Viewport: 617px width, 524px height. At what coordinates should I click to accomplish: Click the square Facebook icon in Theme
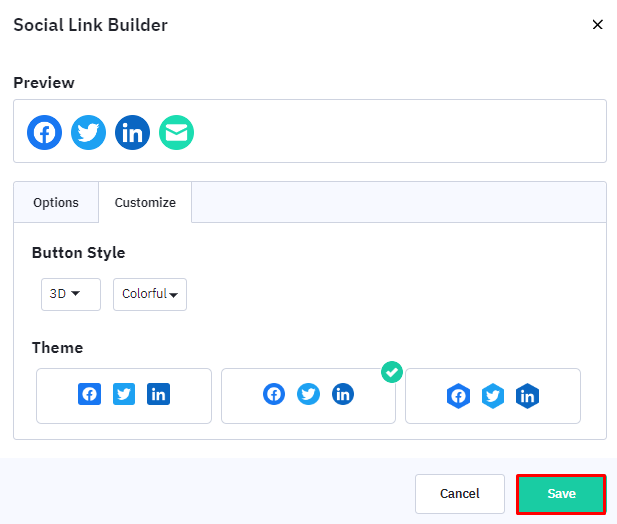click(x=89, y=394)
